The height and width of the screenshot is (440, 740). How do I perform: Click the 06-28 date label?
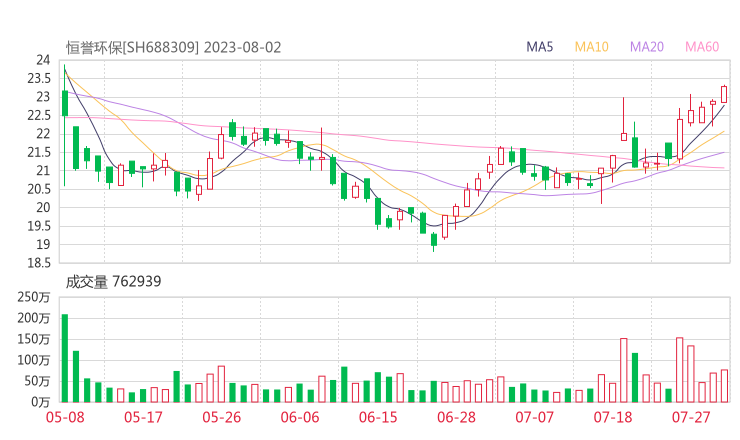(x=456, y=417)
